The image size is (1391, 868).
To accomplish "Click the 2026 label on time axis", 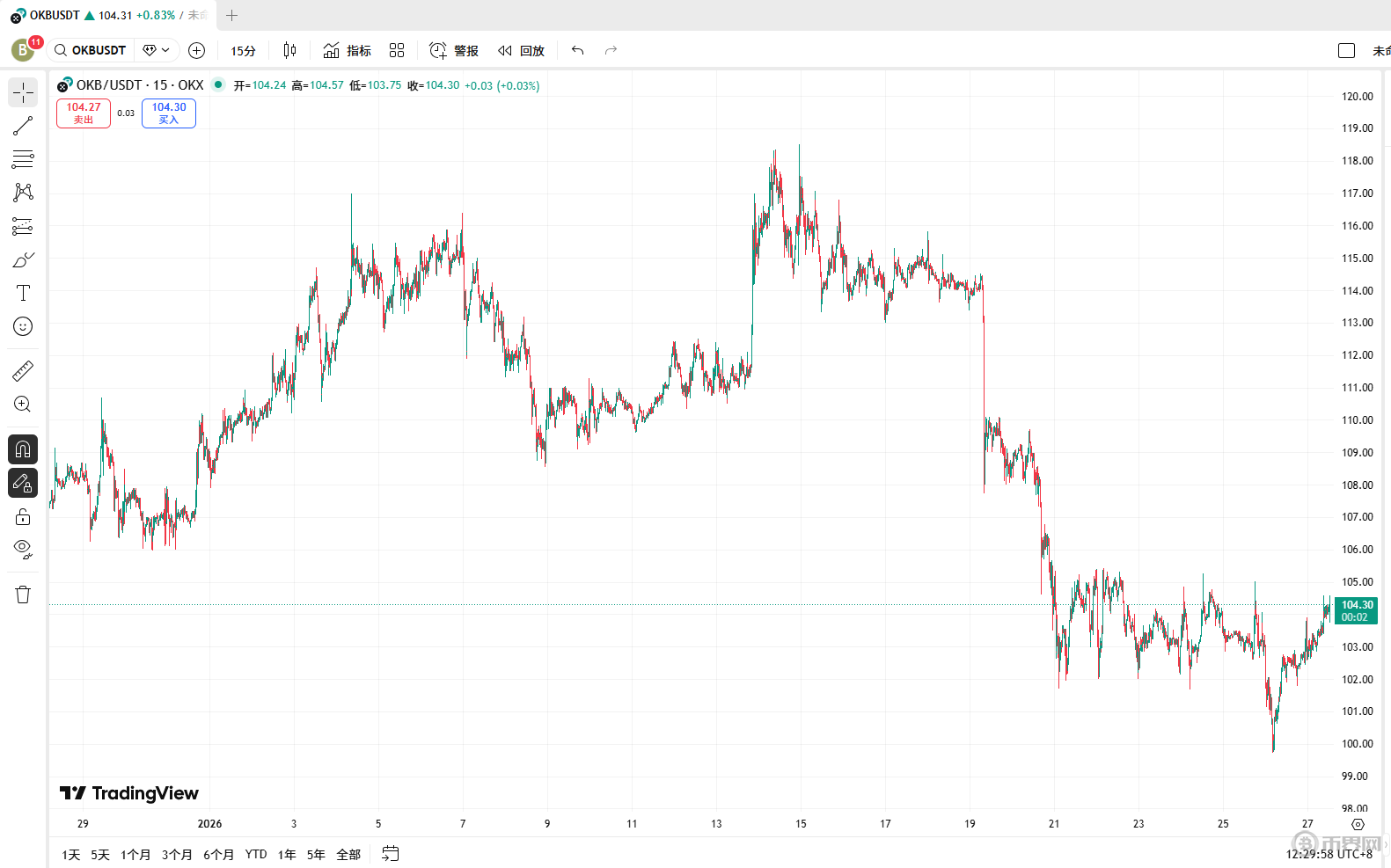I will coord(209,824).
